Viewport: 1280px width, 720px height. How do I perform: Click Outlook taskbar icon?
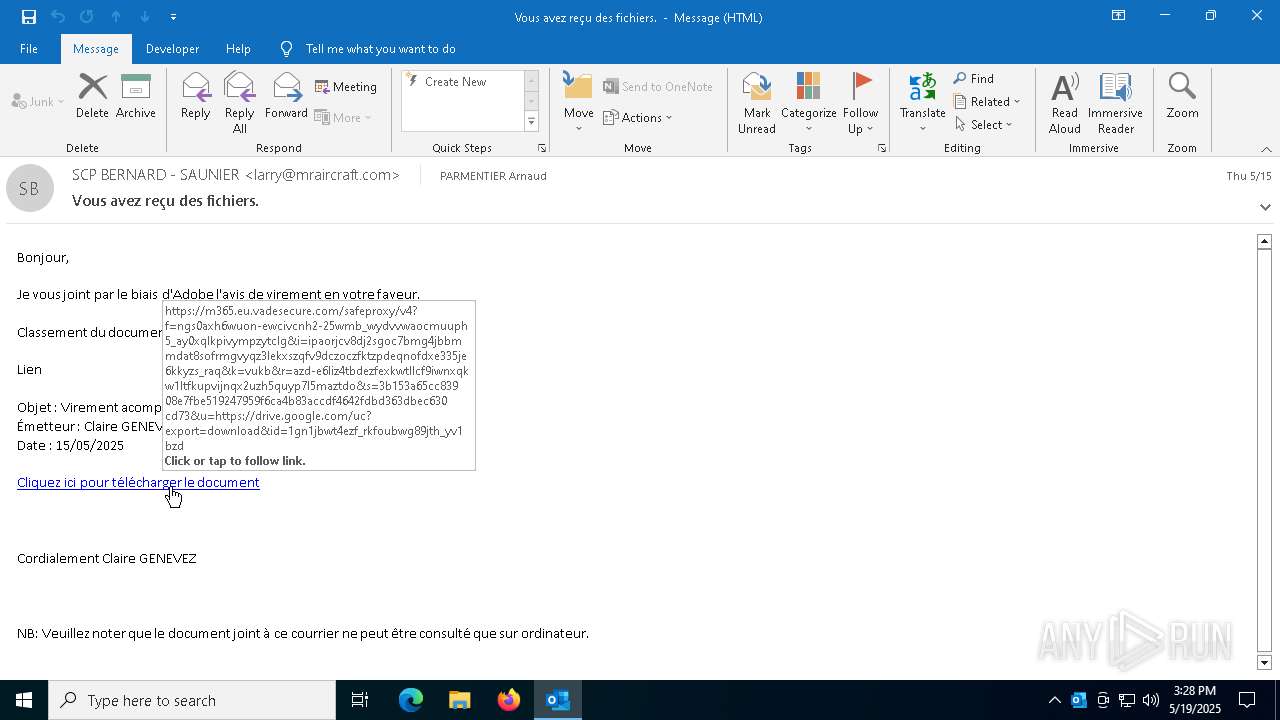pyautogui.click(x=558, y=700)
